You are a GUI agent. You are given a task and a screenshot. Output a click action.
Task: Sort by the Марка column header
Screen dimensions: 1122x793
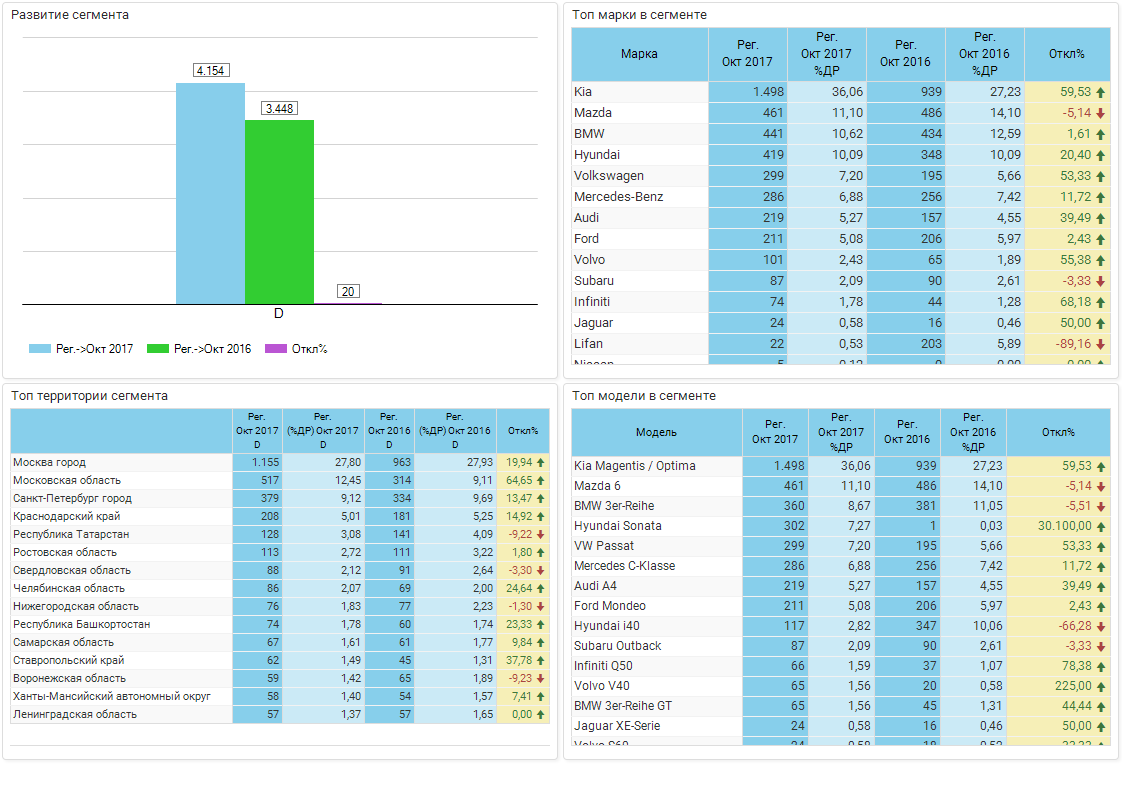[x=639, y=54]
